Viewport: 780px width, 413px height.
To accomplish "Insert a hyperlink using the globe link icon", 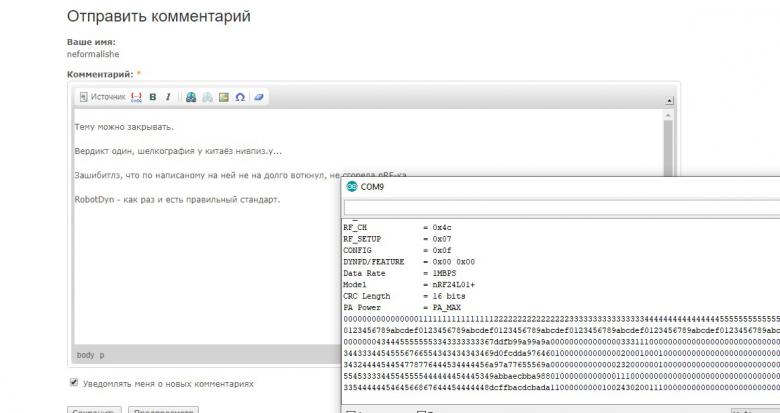I will 191,97.
